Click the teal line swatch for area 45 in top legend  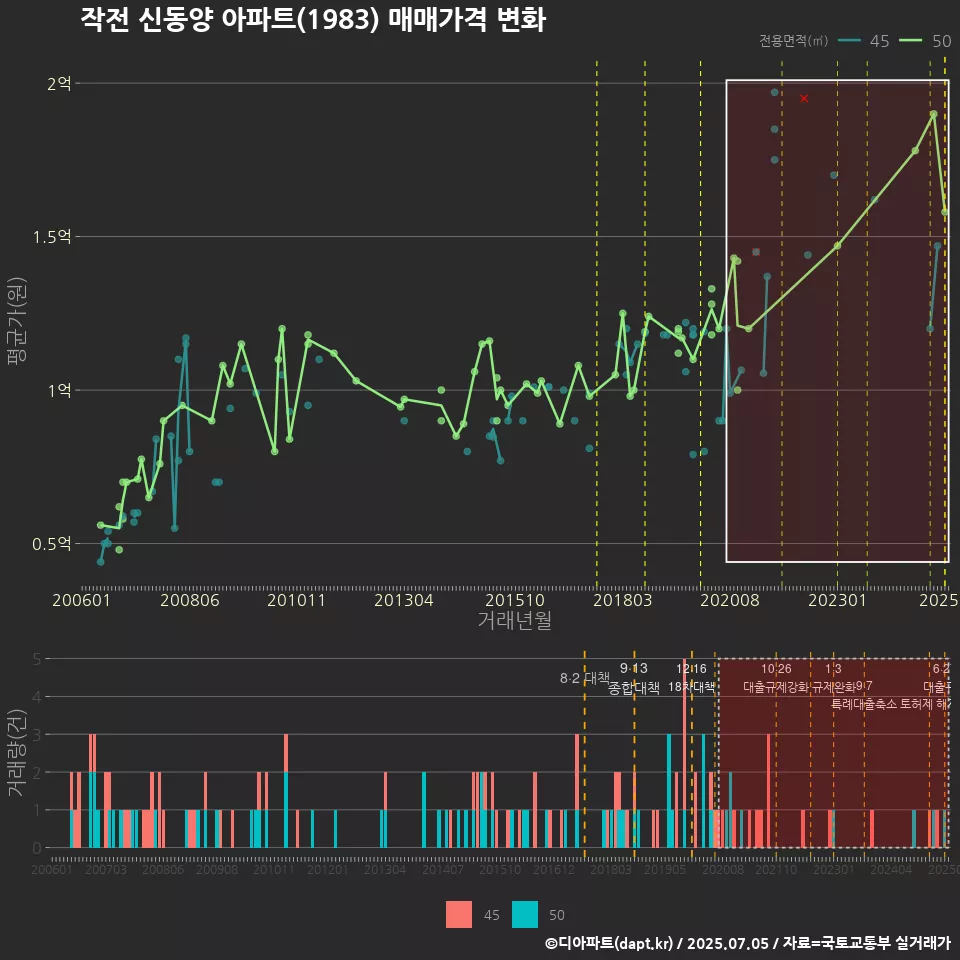pyautogui.click(x=849, y=41)
